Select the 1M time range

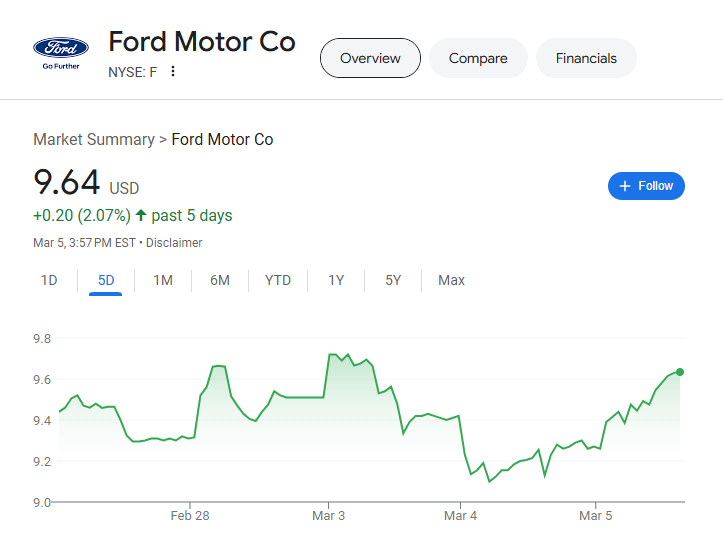tap(163, 280)
